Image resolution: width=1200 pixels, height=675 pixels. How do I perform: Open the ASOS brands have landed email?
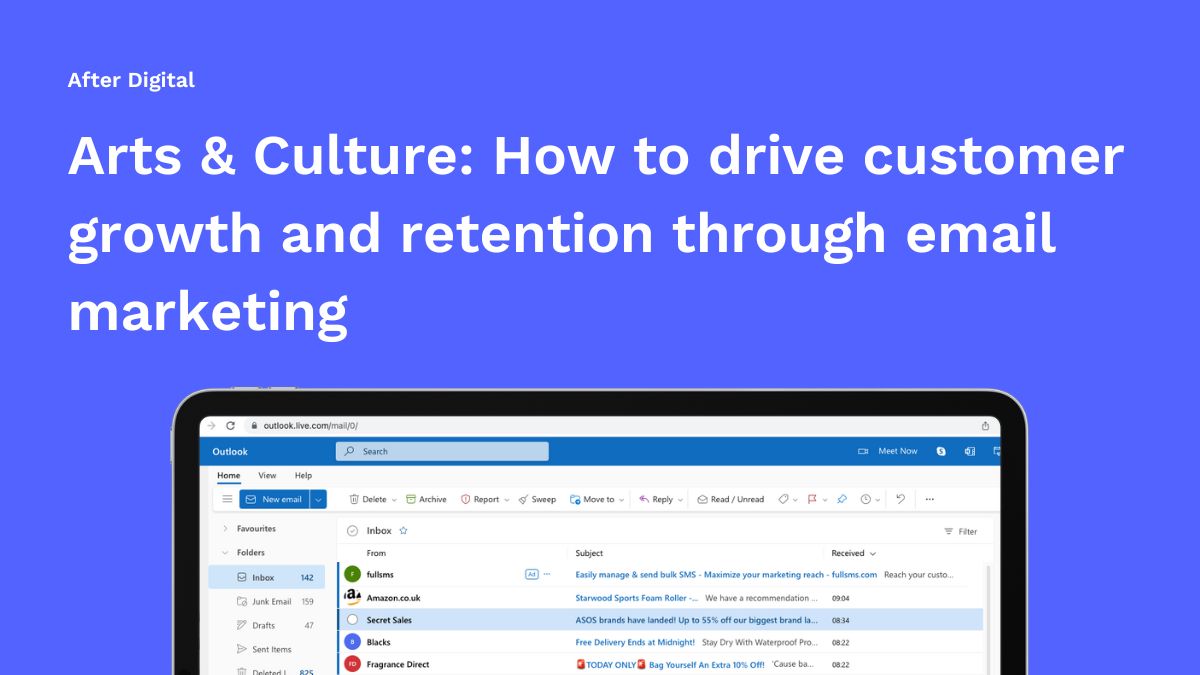[696, 620]
